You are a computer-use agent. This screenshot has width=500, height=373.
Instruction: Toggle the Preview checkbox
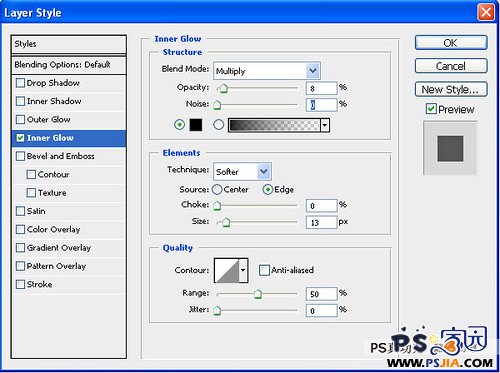[431, 109]
